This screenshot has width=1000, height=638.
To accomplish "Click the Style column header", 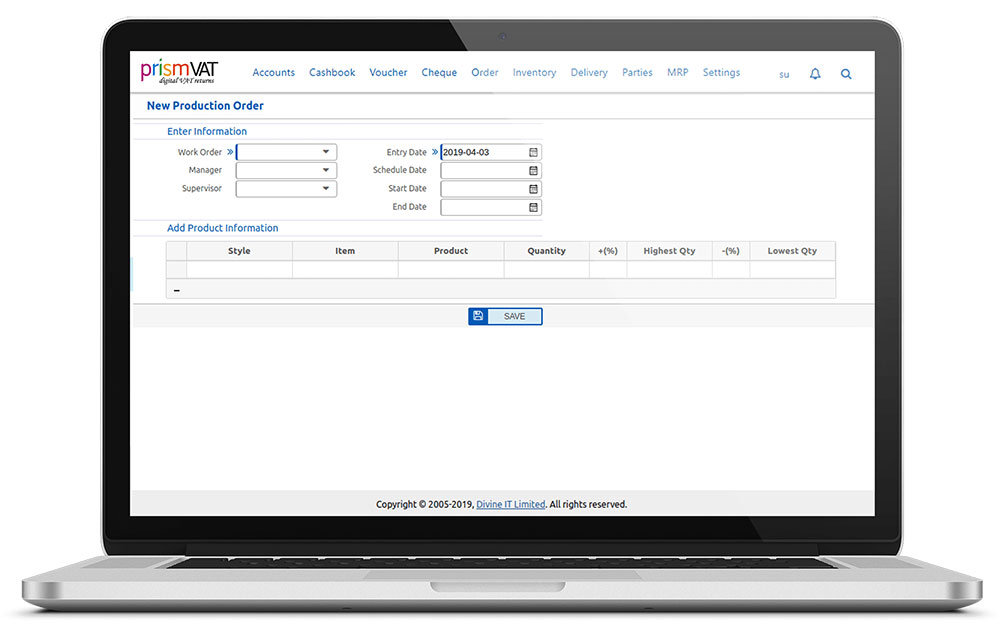I will (239, 251).
